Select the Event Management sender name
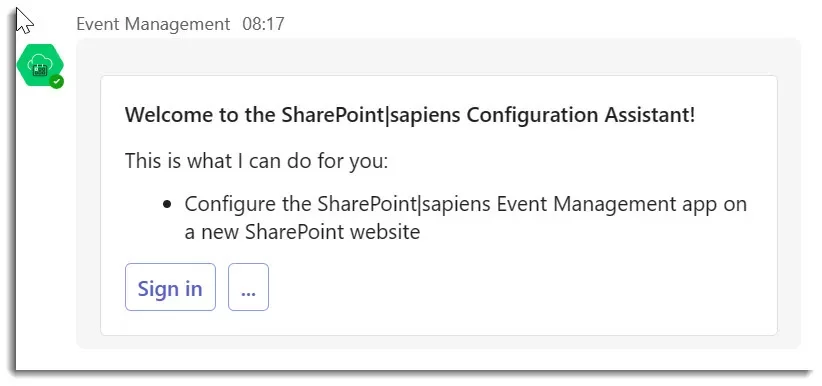 [153, 24]
